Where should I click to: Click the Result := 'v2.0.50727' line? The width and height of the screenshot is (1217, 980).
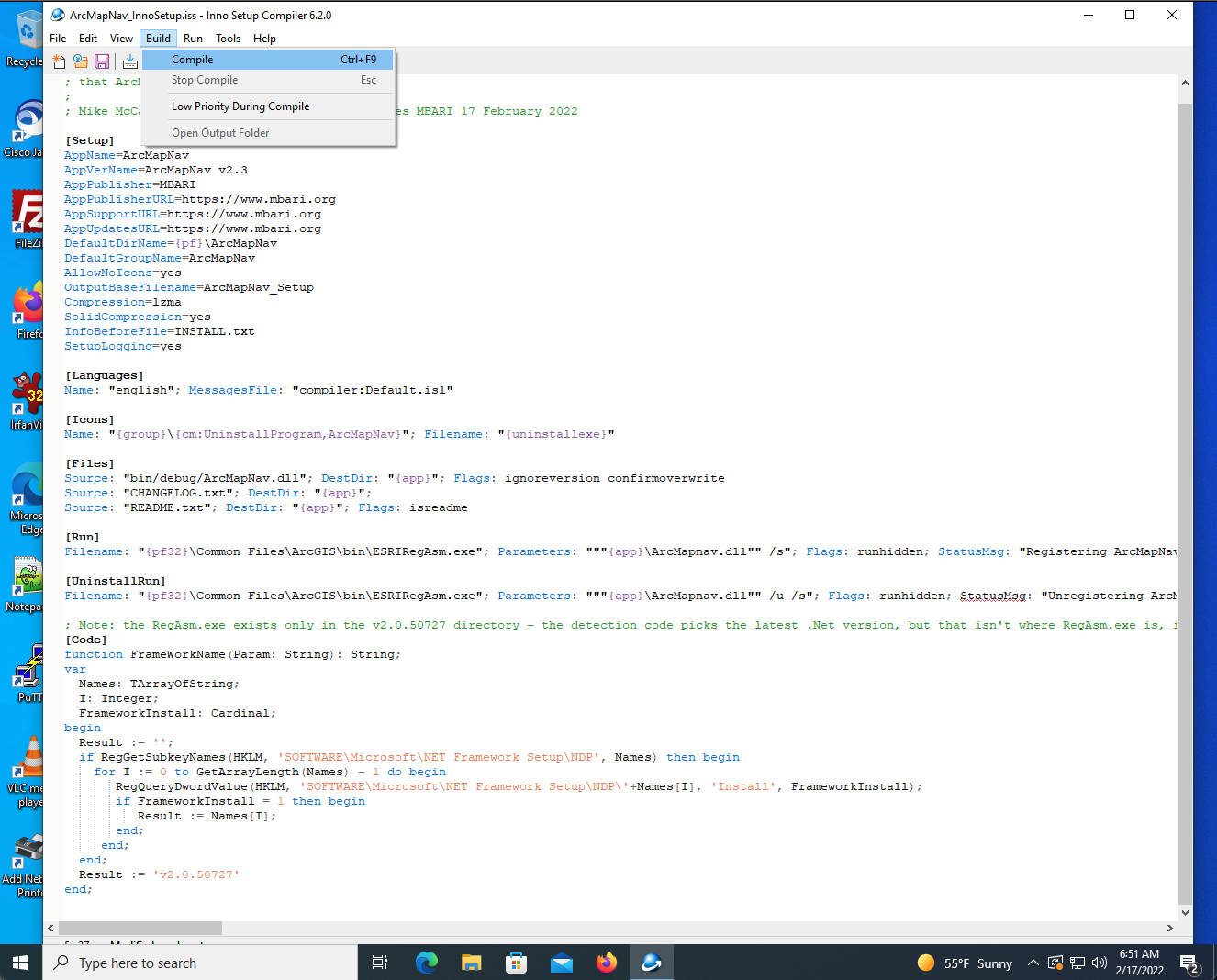click(159, 874)
